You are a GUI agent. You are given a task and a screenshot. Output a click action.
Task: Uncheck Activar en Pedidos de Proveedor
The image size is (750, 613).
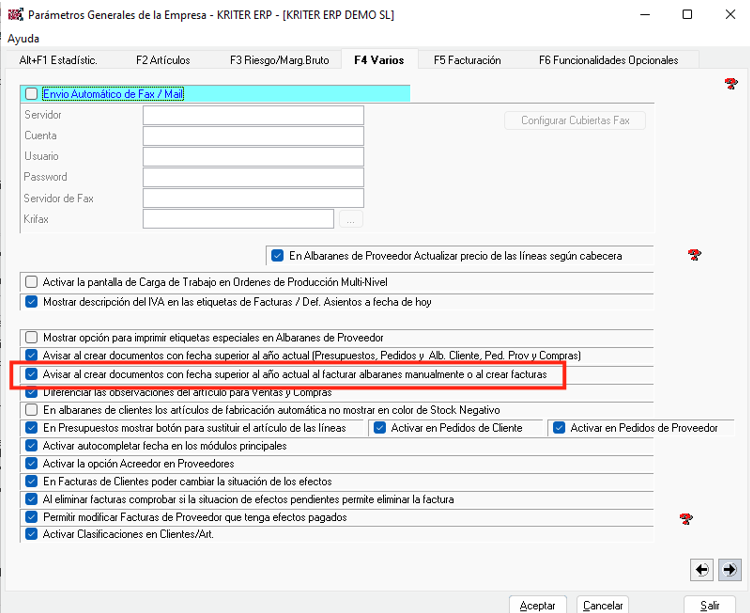559,427
